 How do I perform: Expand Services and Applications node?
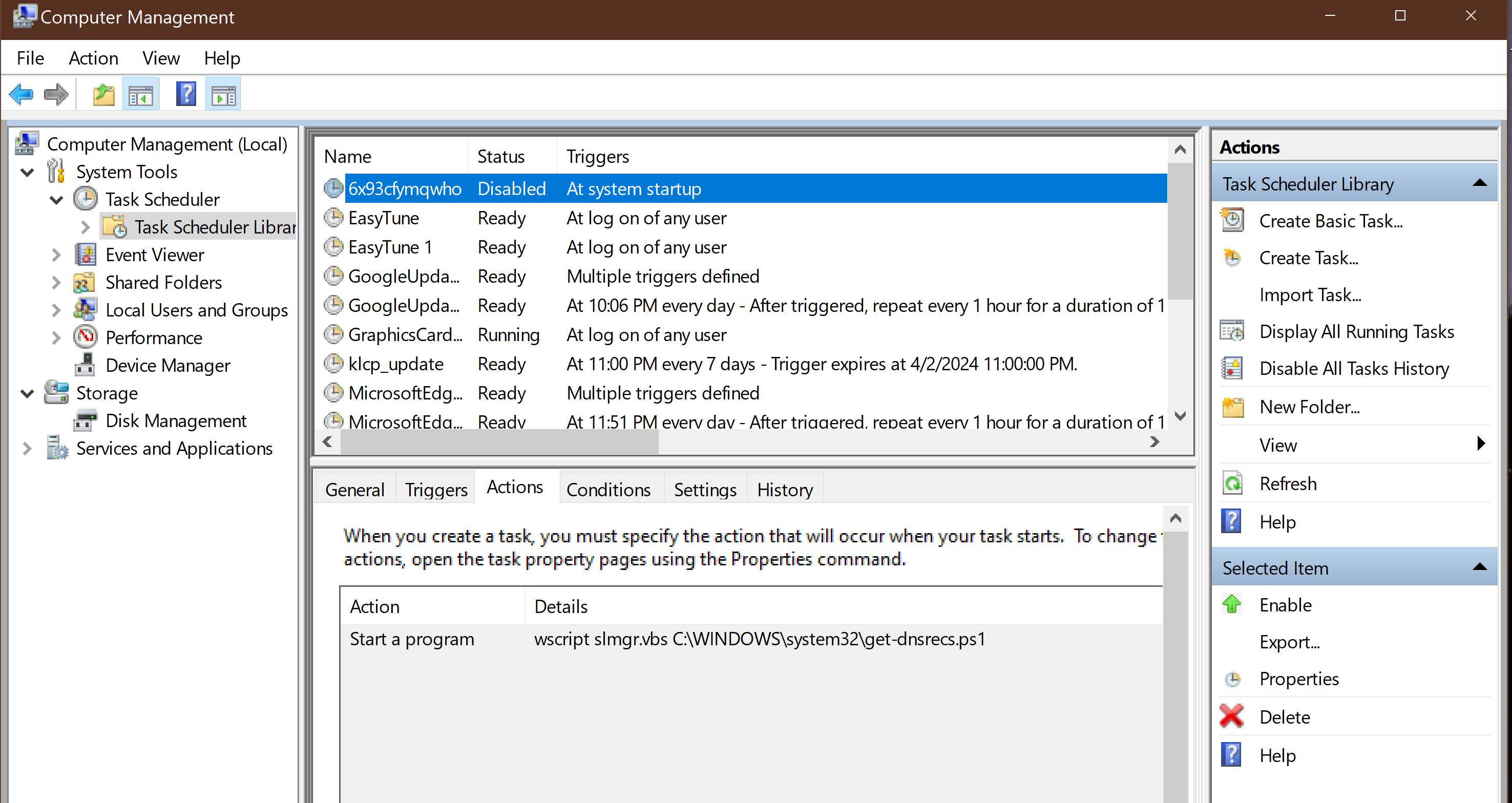27,449
